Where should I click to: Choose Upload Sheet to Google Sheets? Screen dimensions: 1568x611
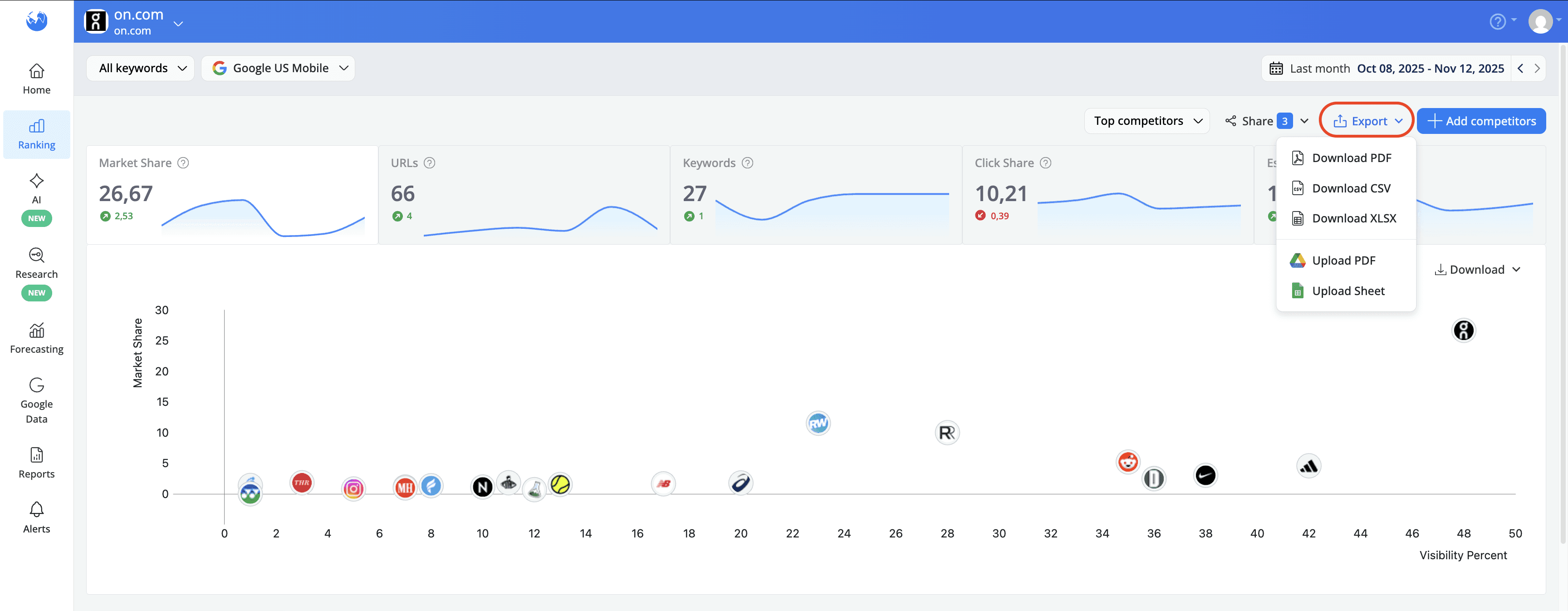point(1346,291)
